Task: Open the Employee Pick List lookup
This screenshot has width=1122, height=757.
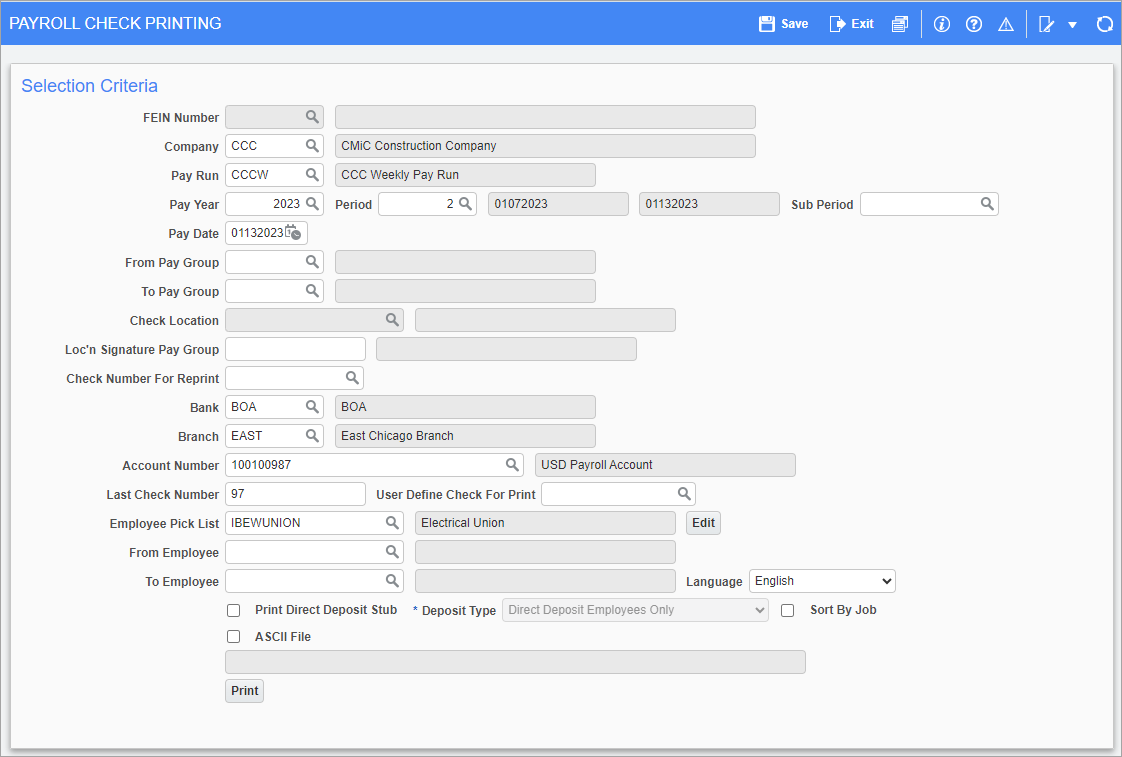Action: click(x=392, y=523)
